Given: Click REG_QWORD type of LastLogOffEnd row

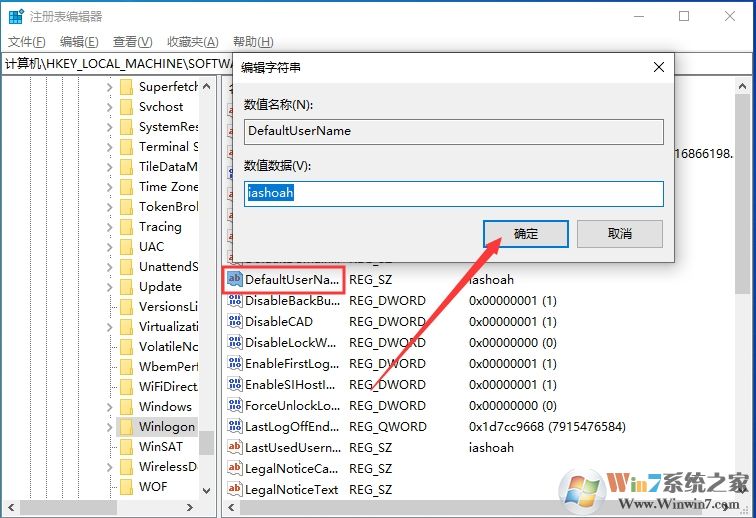Looking at the screenshot, I should pos(388,427).
